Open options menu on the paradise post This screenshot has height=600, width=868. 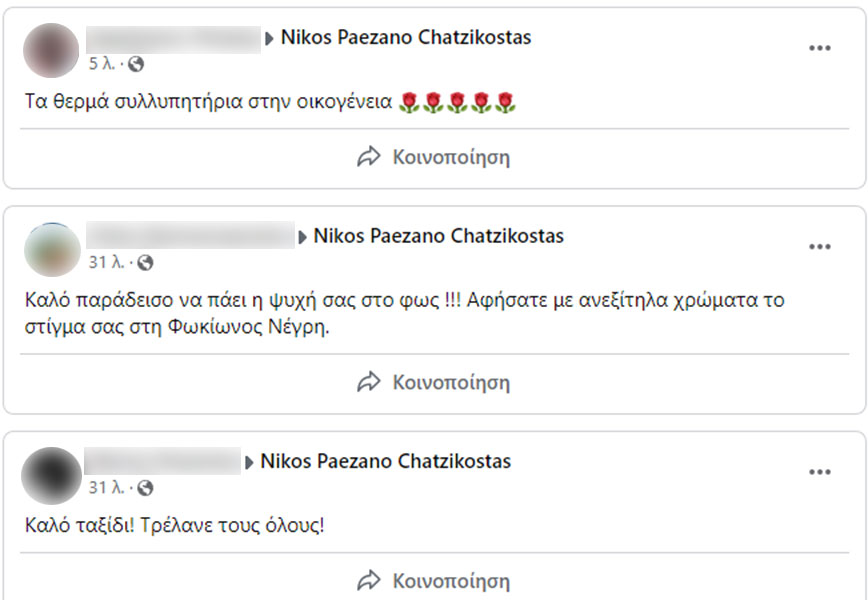tap(820, 247)
